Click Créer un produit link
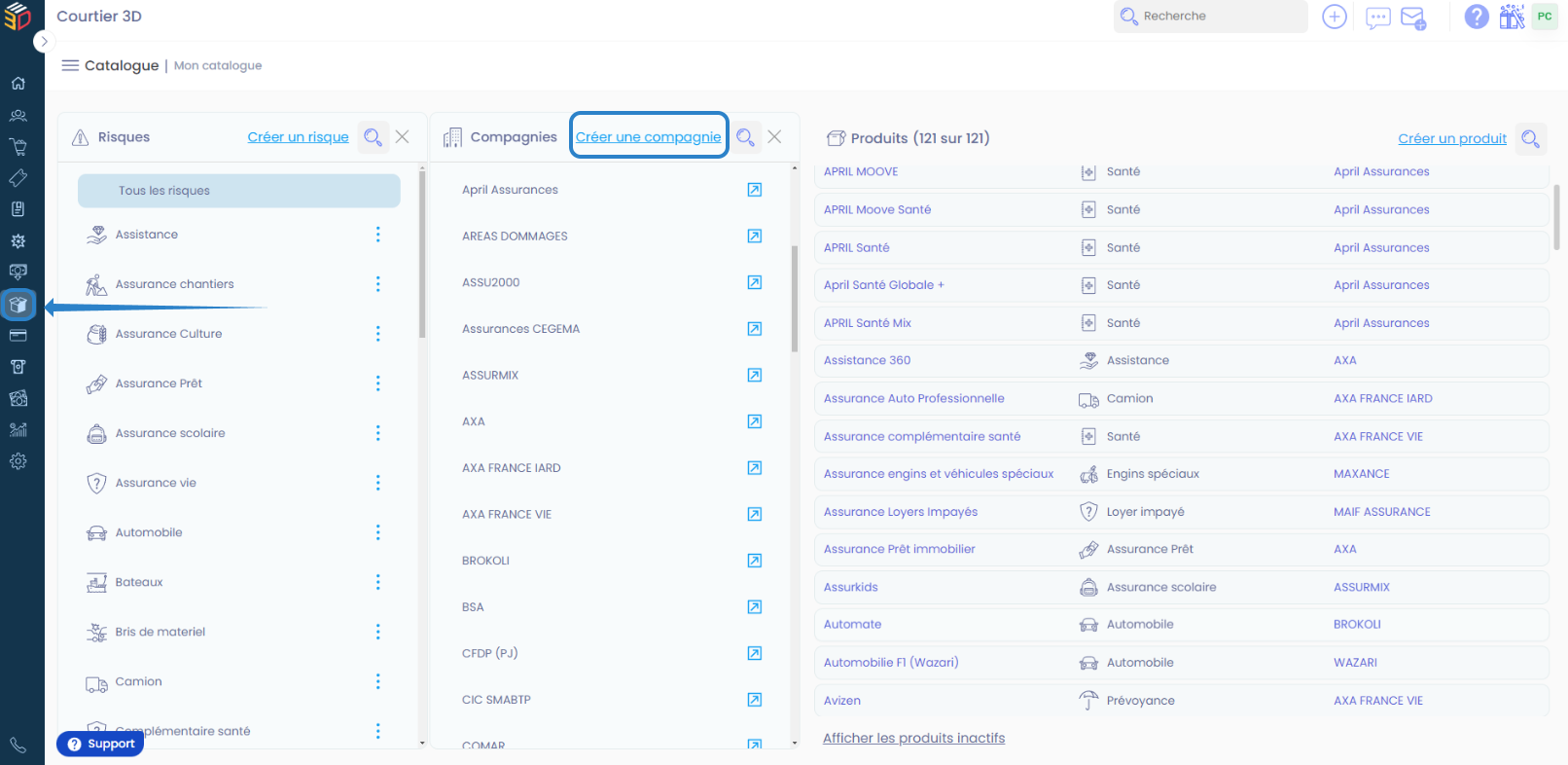This screenshot has height=765, width=1568. pos(1452,138)
